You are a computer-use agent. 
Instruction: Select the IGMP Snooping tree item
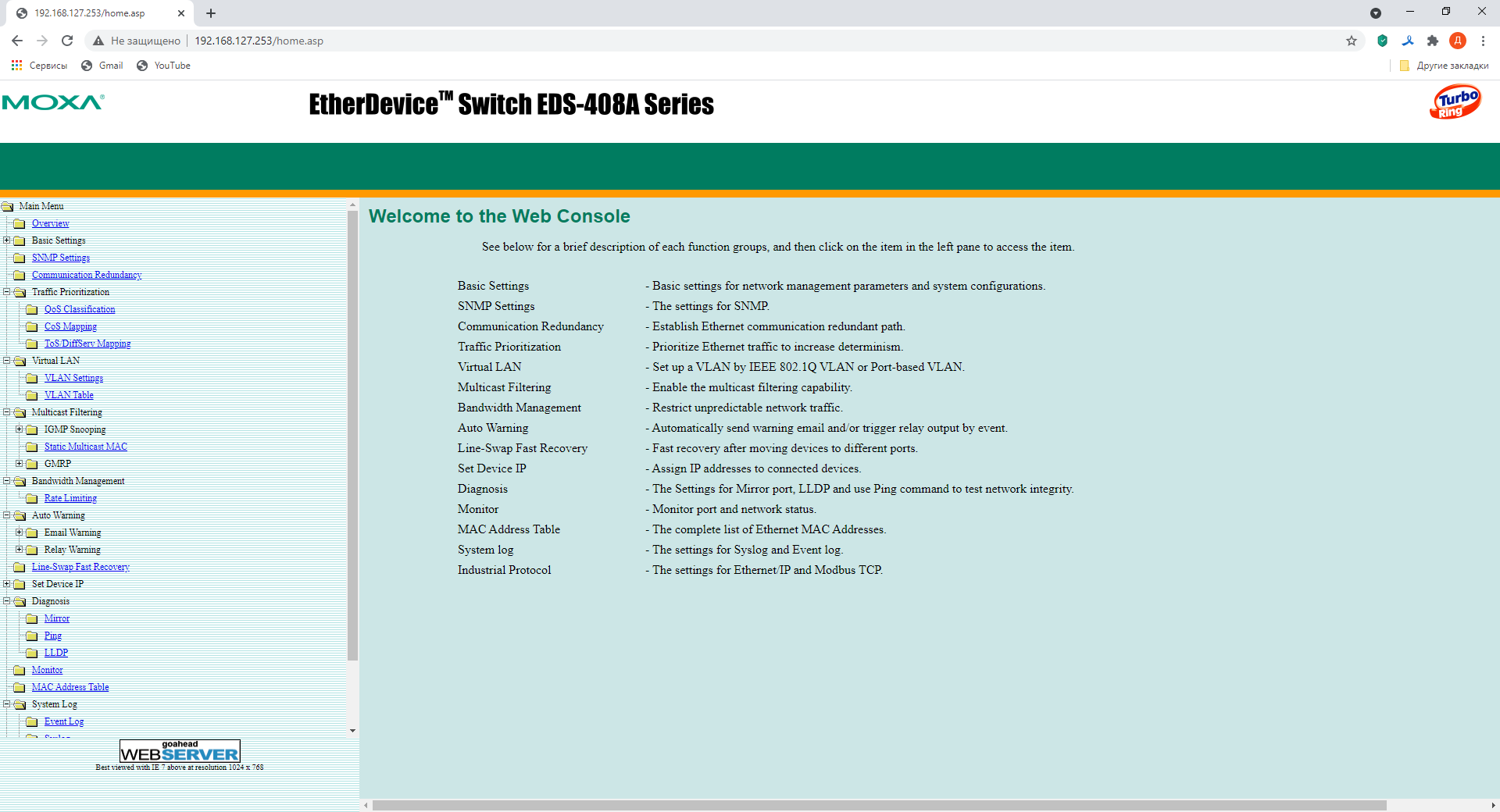[x=75, y=429]
